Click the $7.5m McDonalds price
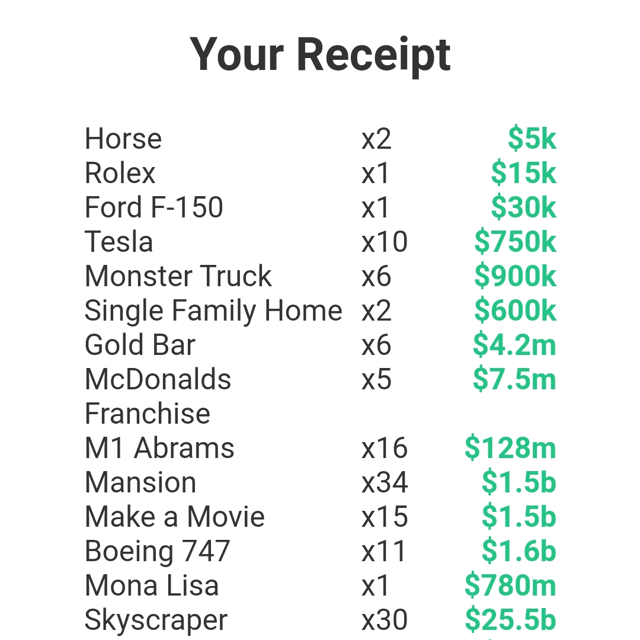This screenshot has width=640, height=640. pos(514,379)
